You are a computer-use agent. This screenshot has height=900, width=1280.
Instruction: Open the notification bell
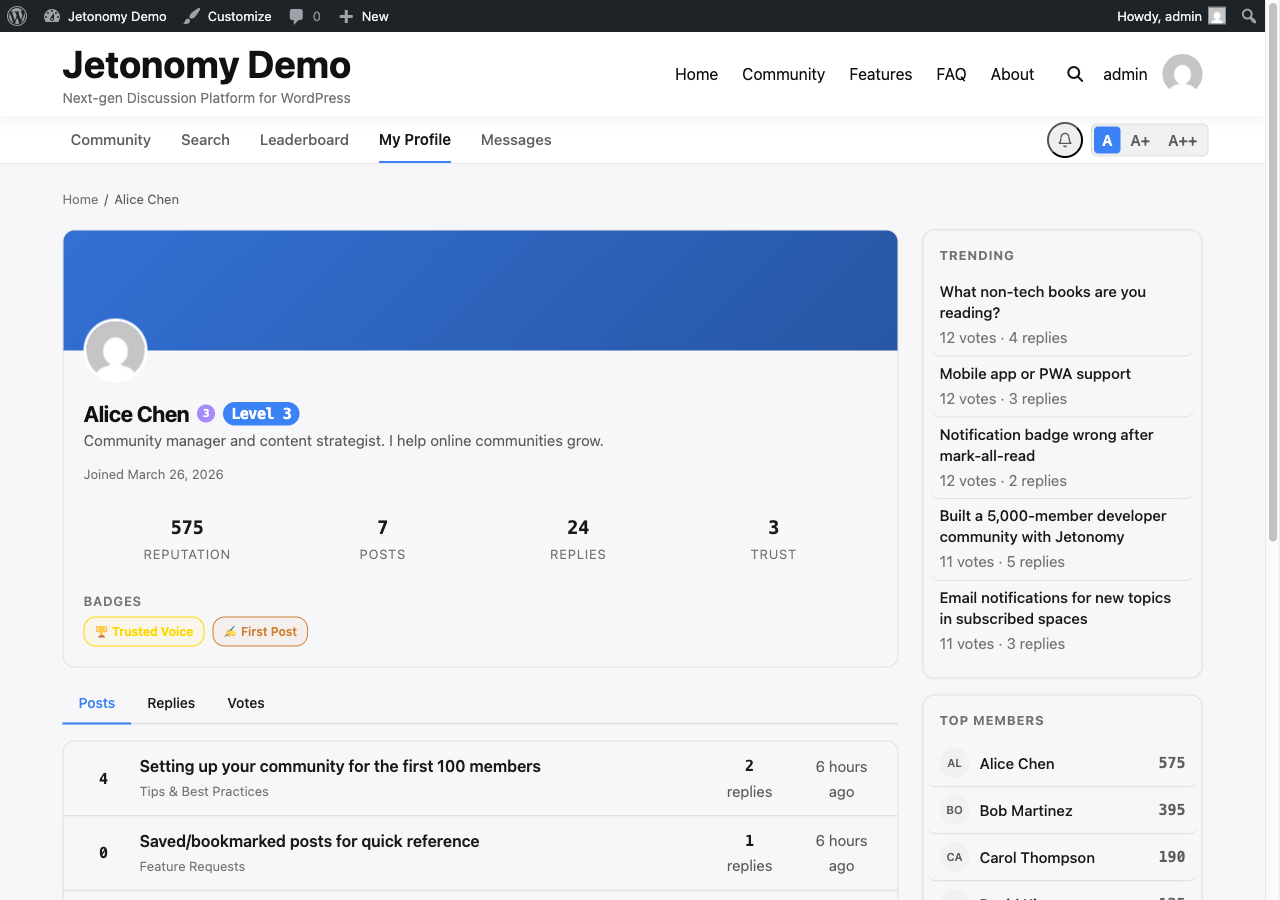(1064, 140)
